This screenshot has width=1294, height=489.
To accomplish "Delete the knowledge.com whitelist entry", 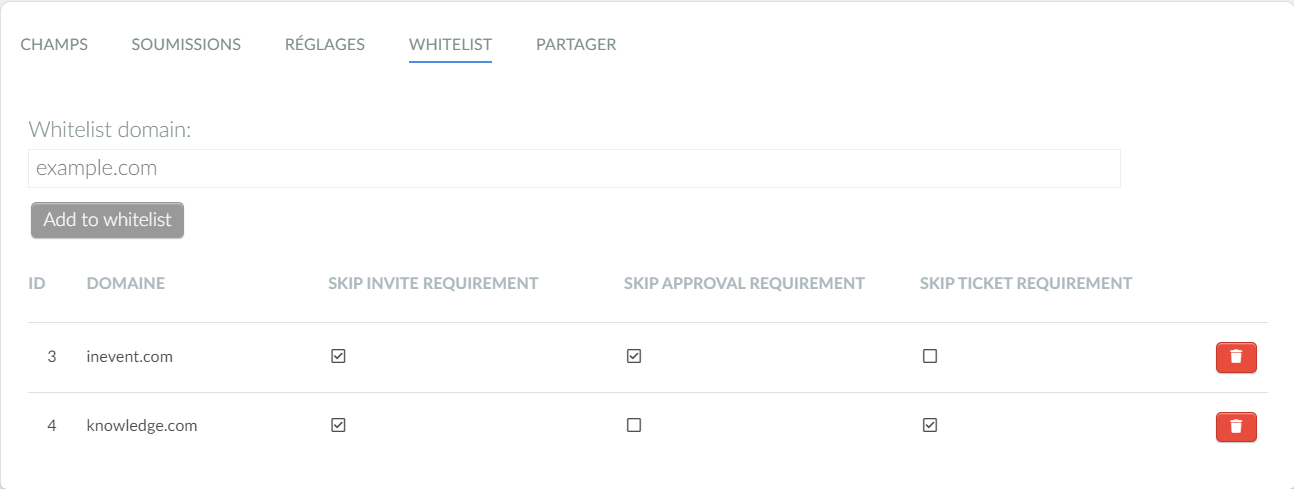I will coord(1236,427).
